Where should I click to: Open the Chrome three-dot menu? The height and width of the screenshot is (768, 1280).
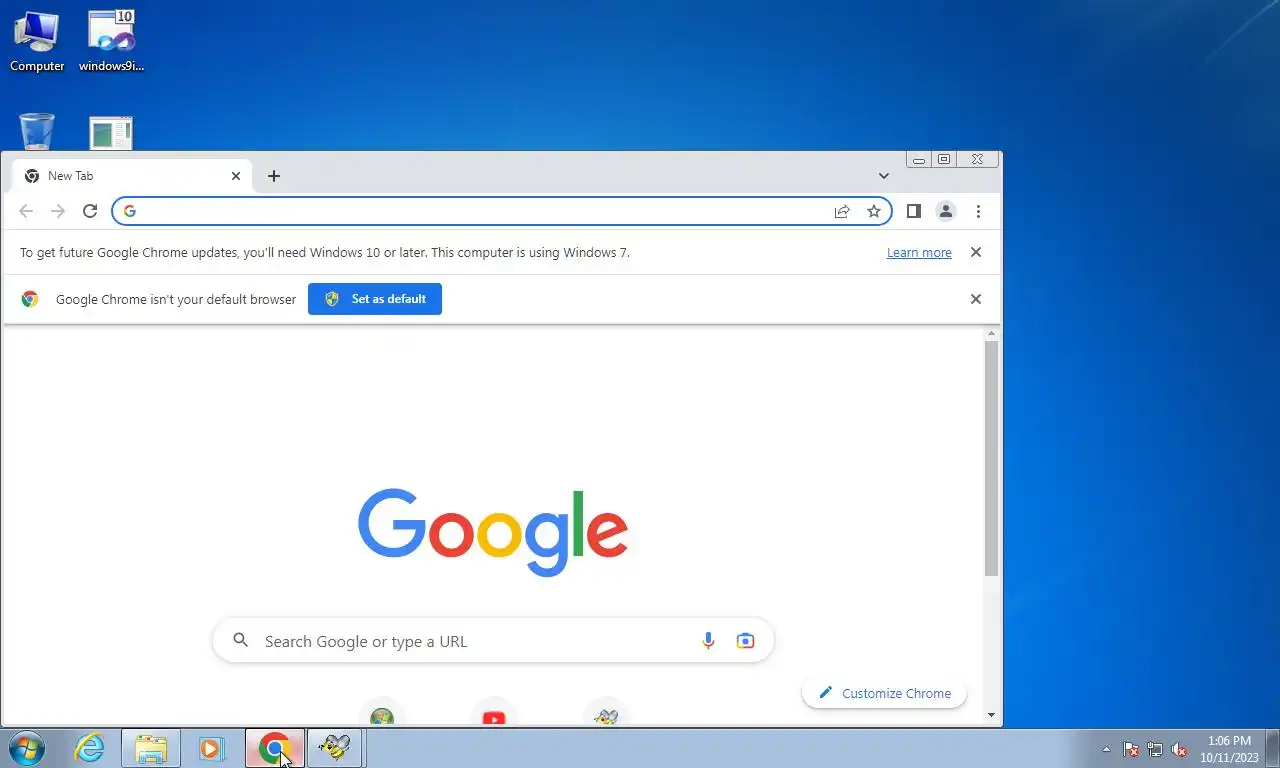[978, 211]
